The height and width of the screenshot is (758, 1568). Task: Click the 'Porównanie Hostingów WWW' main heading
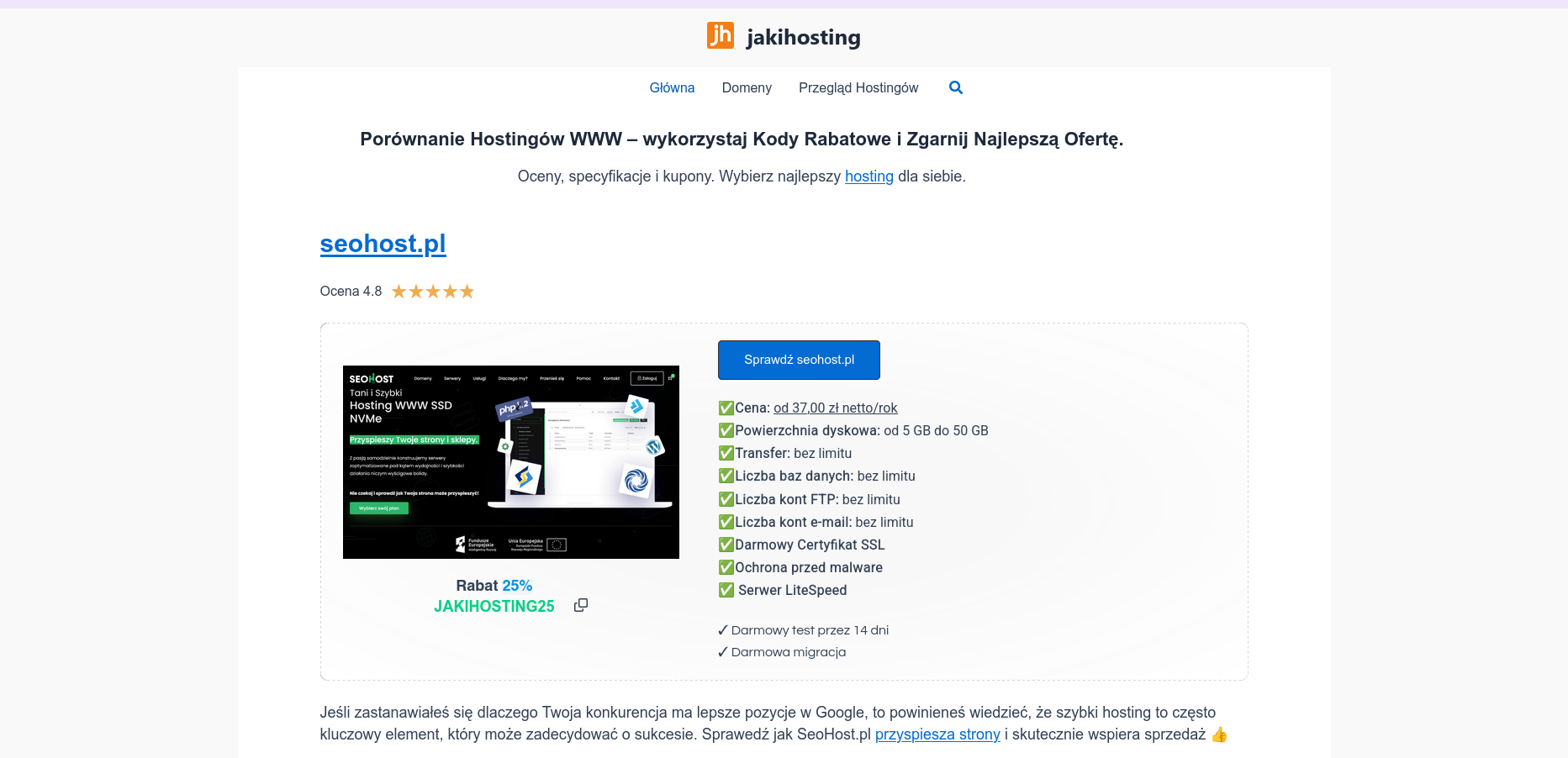(742, 139)
